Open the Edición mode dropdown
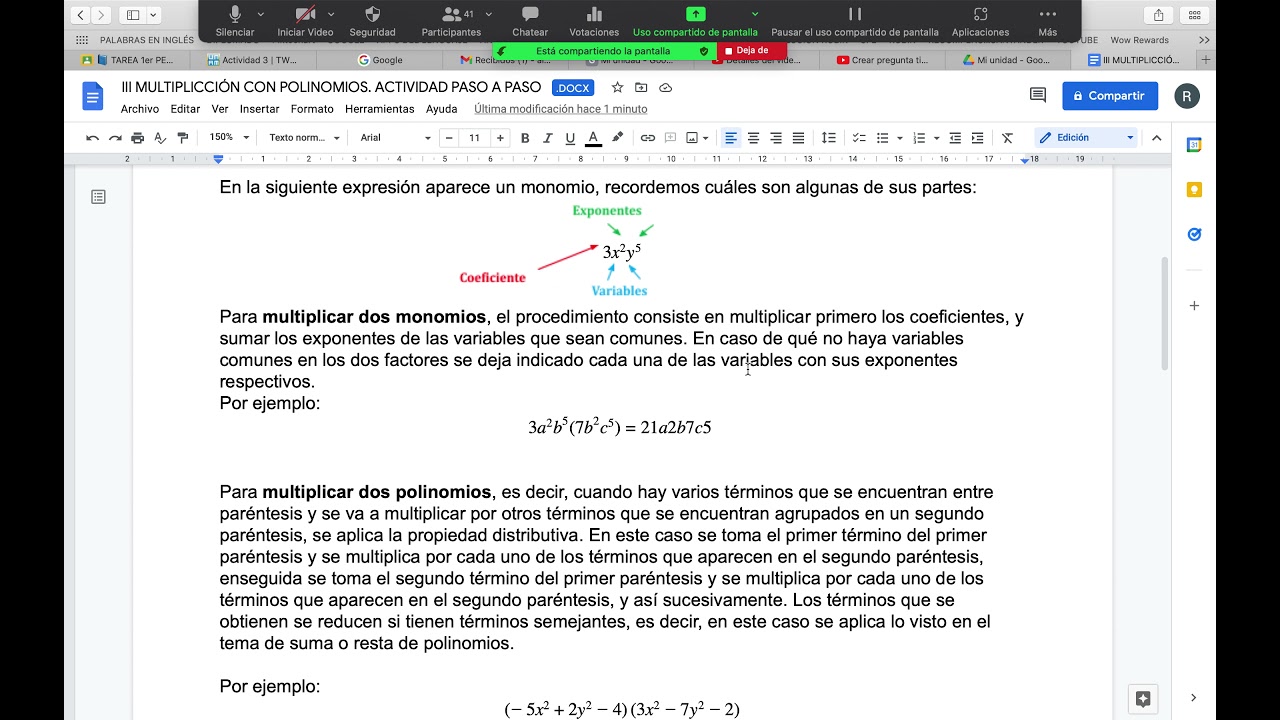 1086,138
